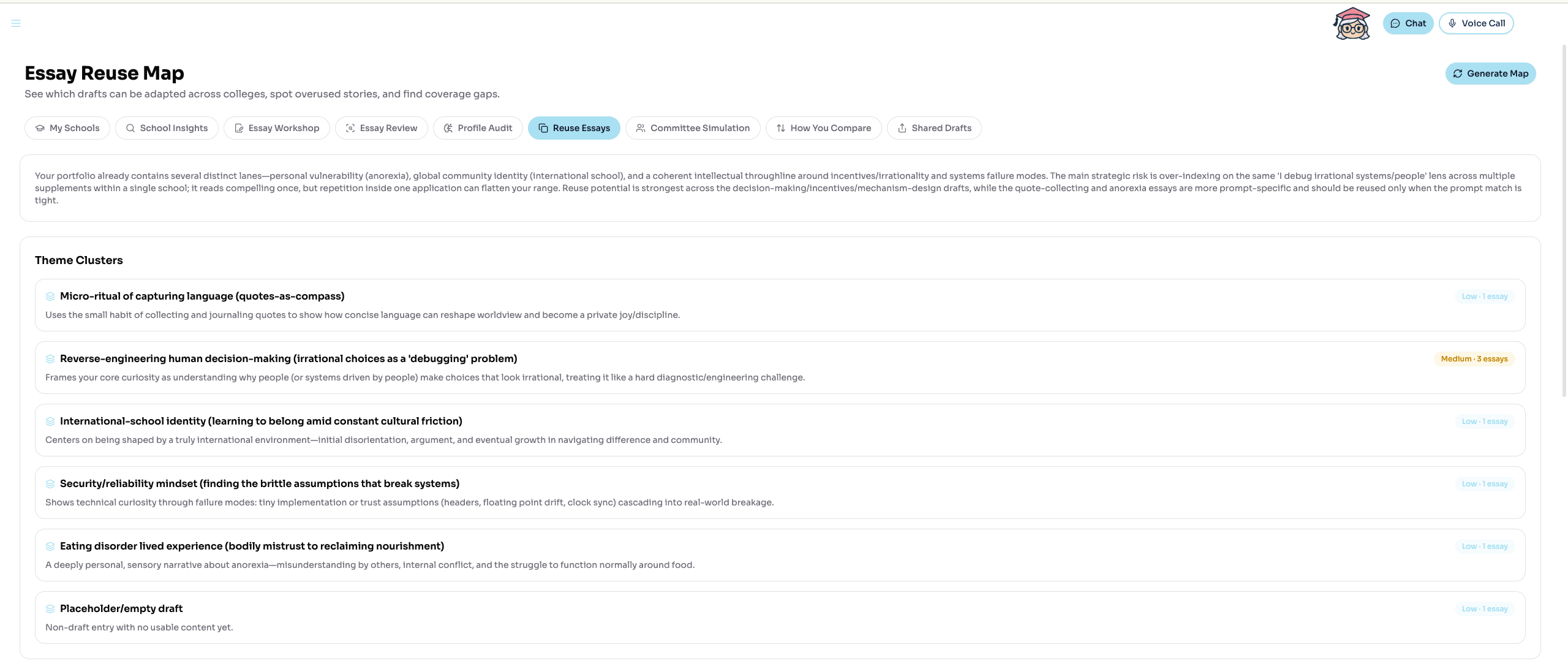This screenshot has height=669, width=1568.
Task: Open the School Insights tab
Action: point(167,128)
